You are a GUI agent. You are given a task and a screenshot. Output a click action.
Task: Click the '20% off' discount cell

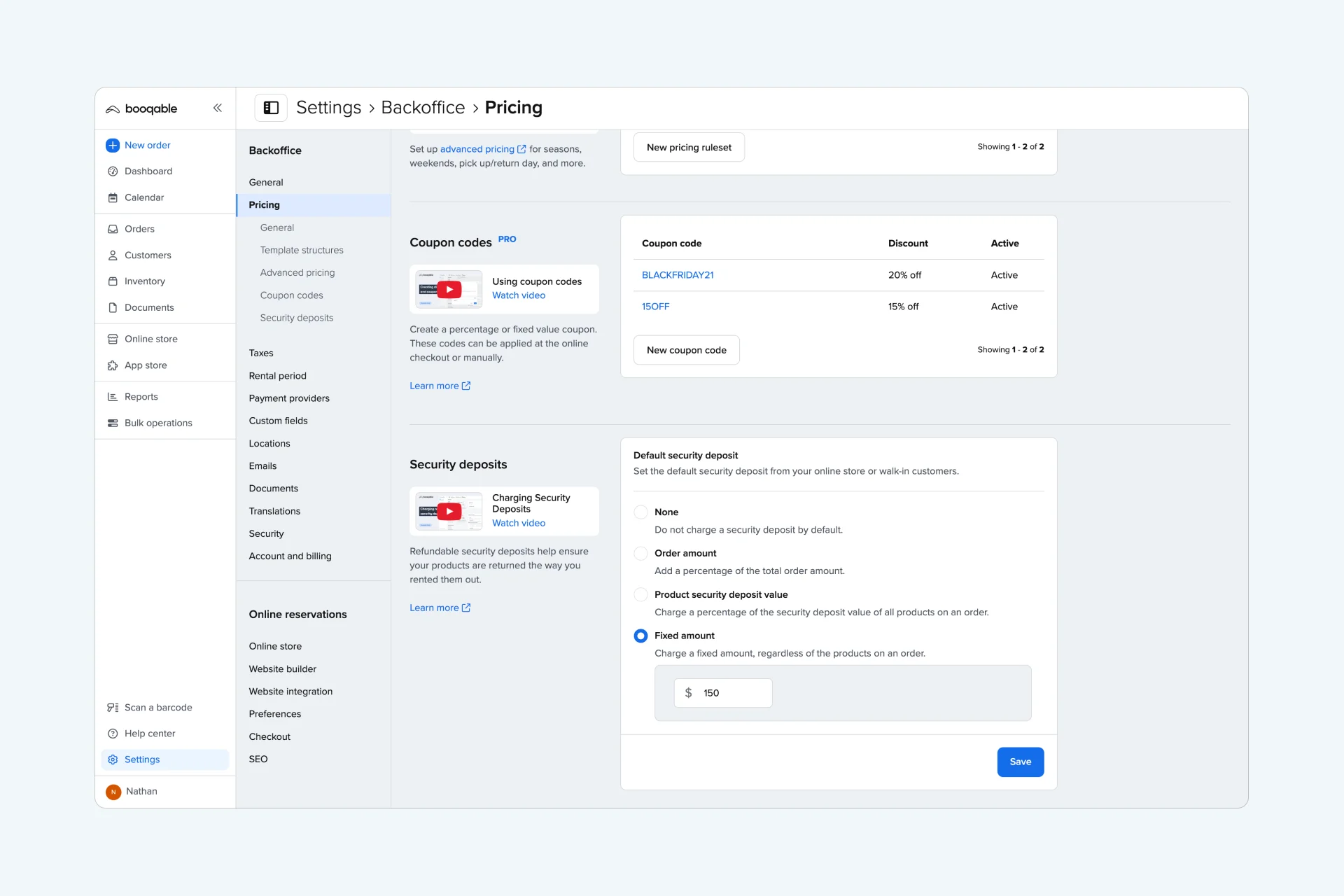[904, 275]
